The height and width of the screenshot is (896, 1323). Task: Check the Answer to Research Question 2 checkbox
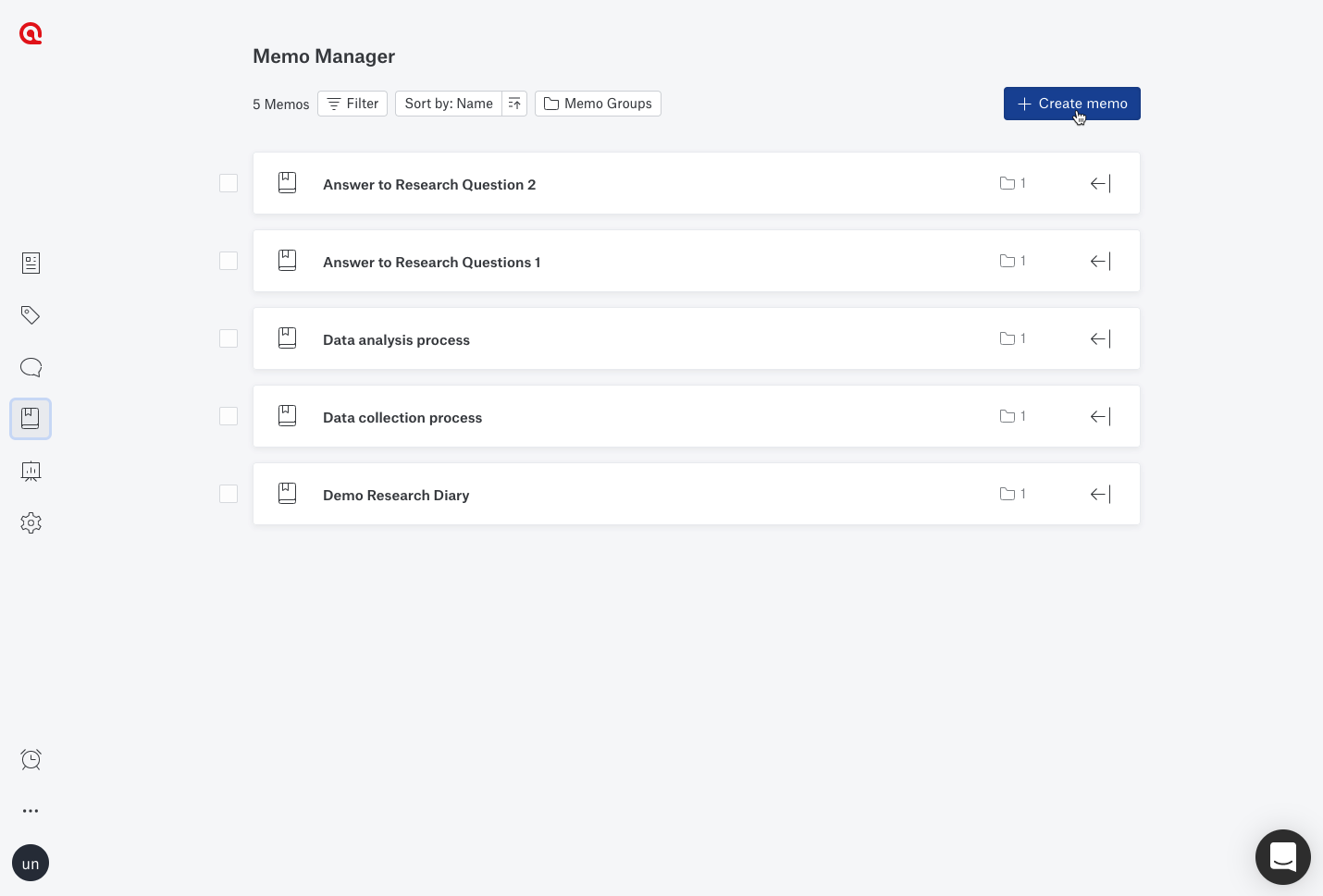229,183
